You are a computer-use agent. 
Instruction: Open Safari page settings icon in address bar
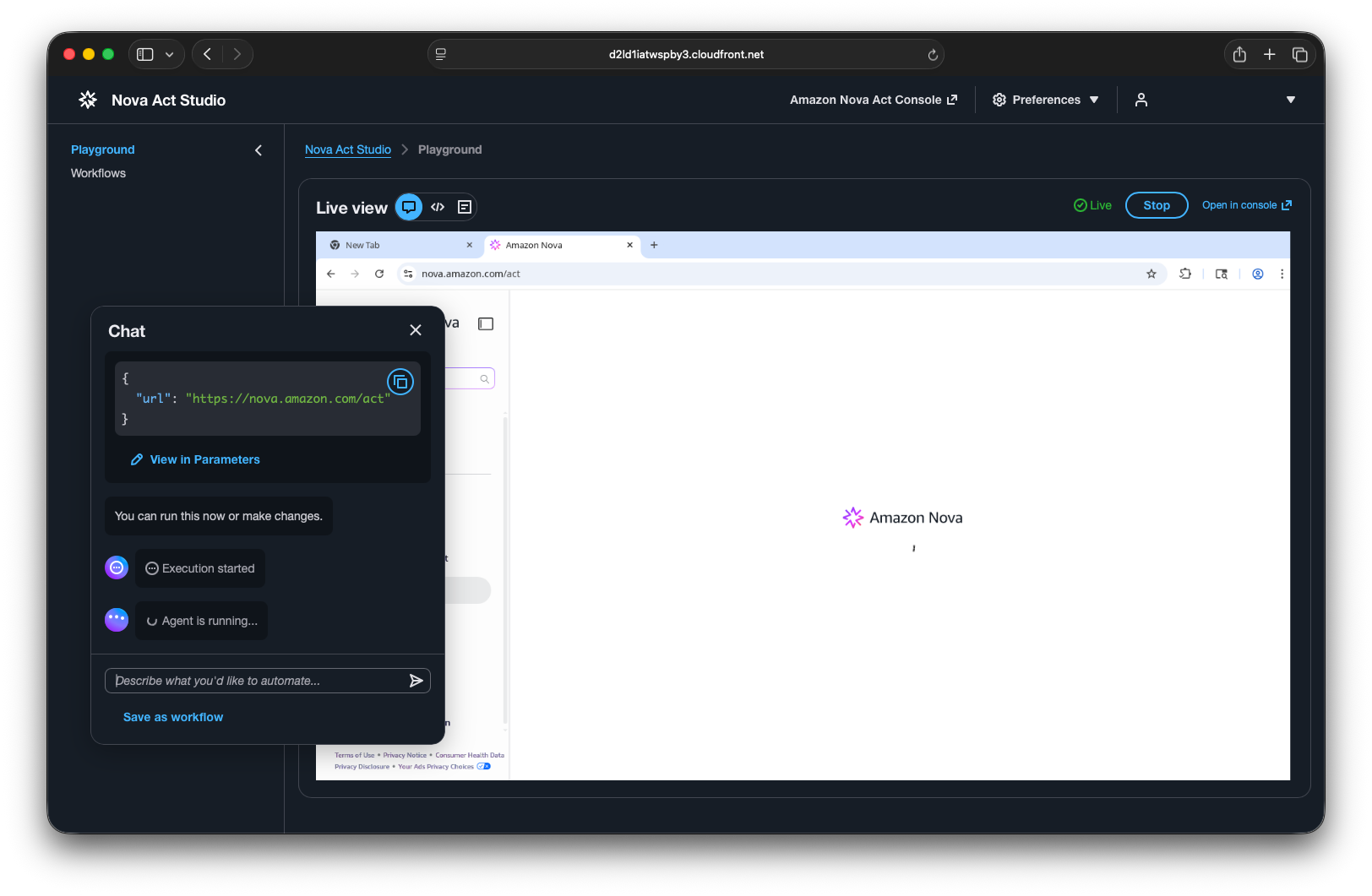(x=441, y=54)
